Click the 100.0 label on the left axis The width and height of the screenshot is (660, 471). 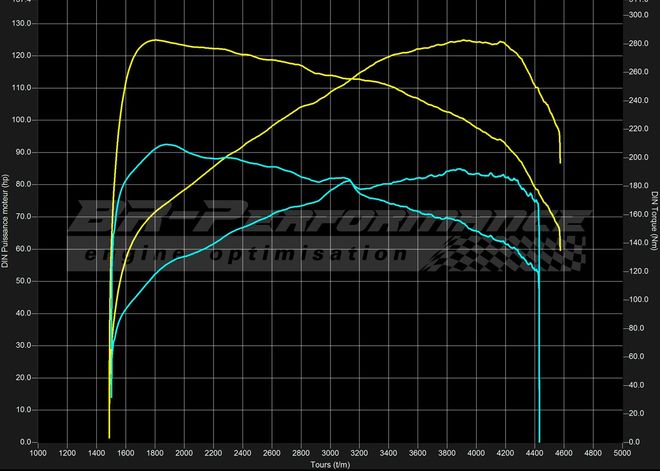pos(22,120)
